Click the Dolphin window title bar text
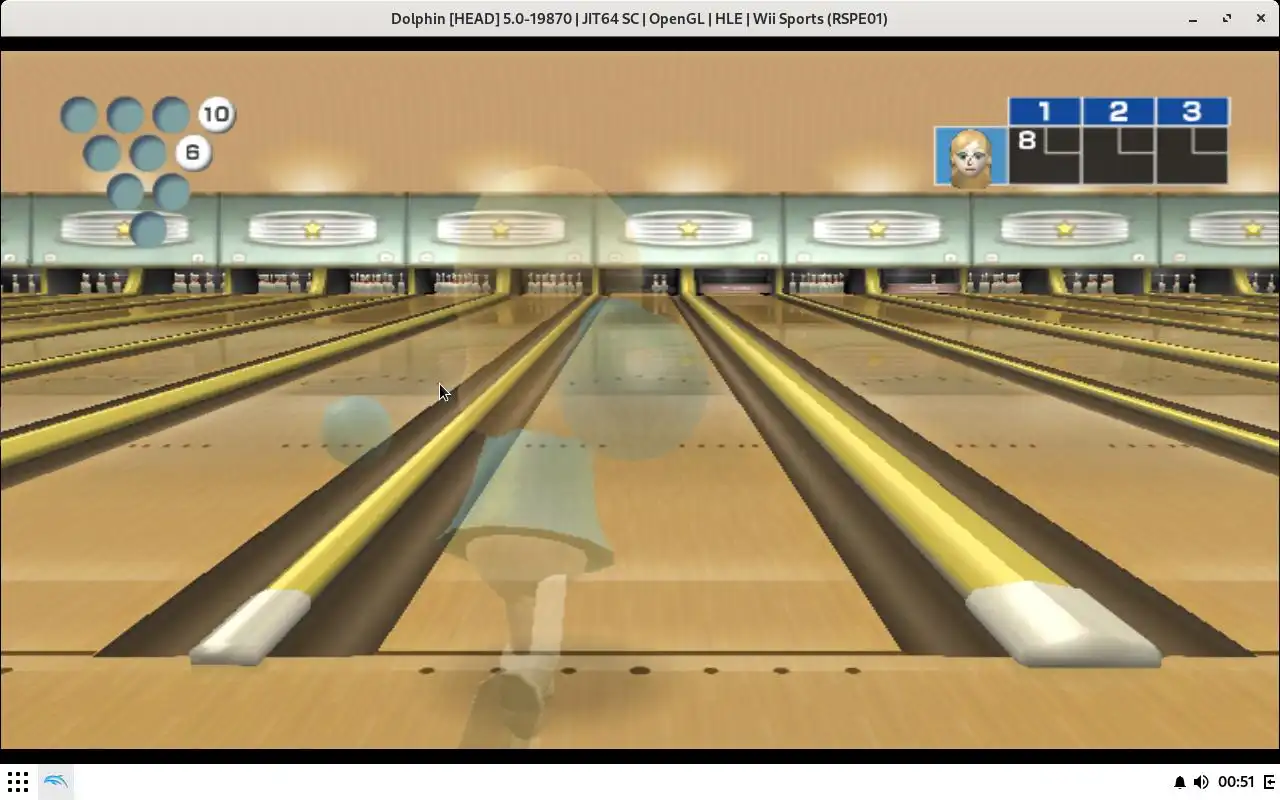The image size is (1280, 800). point(639,18)
